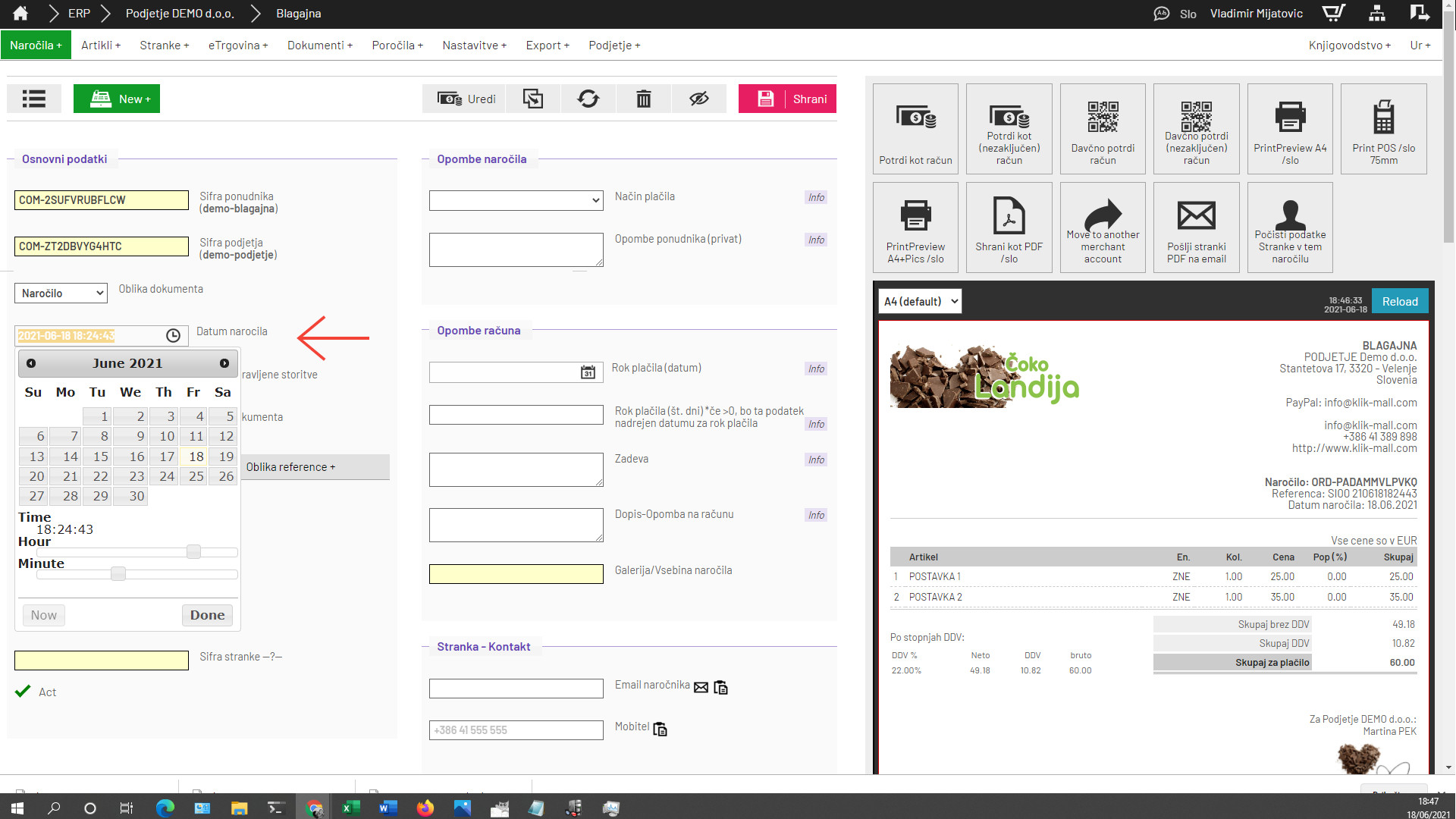The width and height of the screenshot is (1456, 819).
Task: Toggle the crossed-eye visibility icon
Action: [x=698, y=99]
